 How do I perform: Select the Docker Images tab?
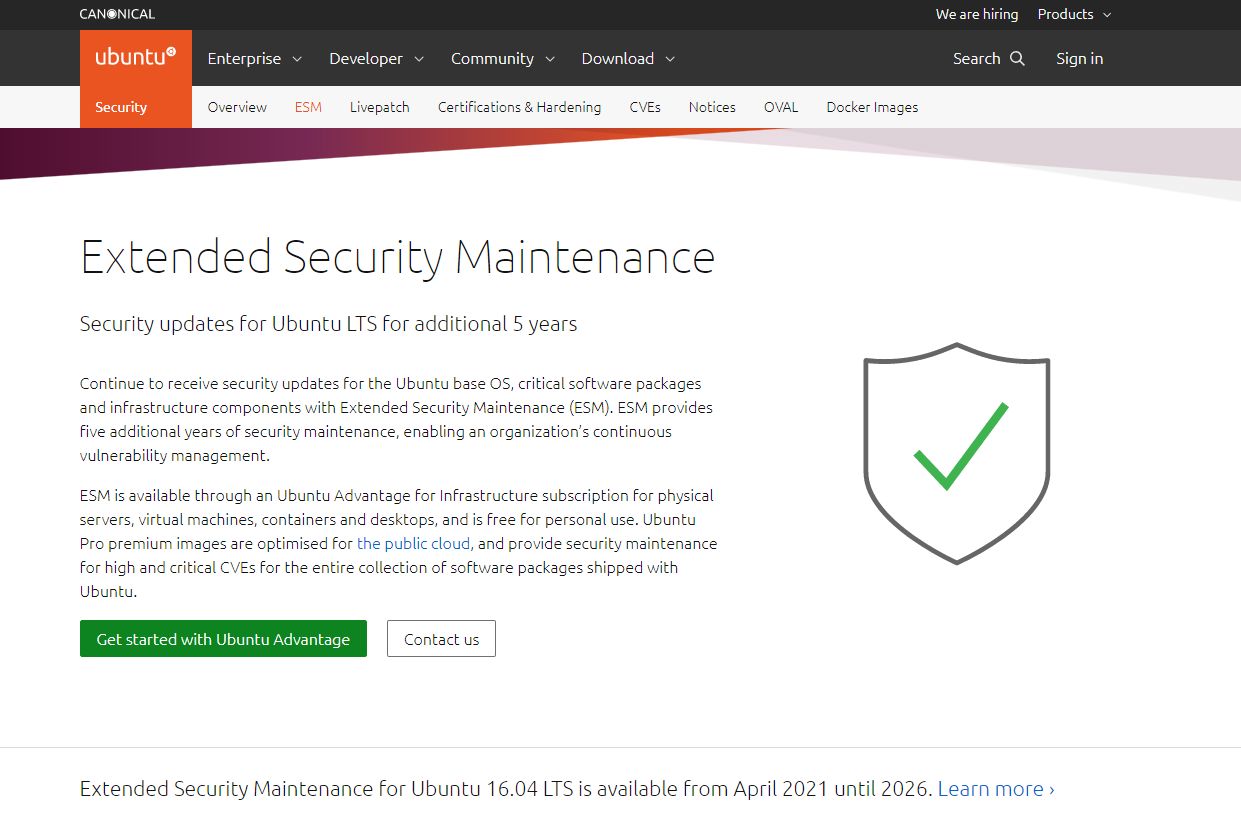point(872,107)
